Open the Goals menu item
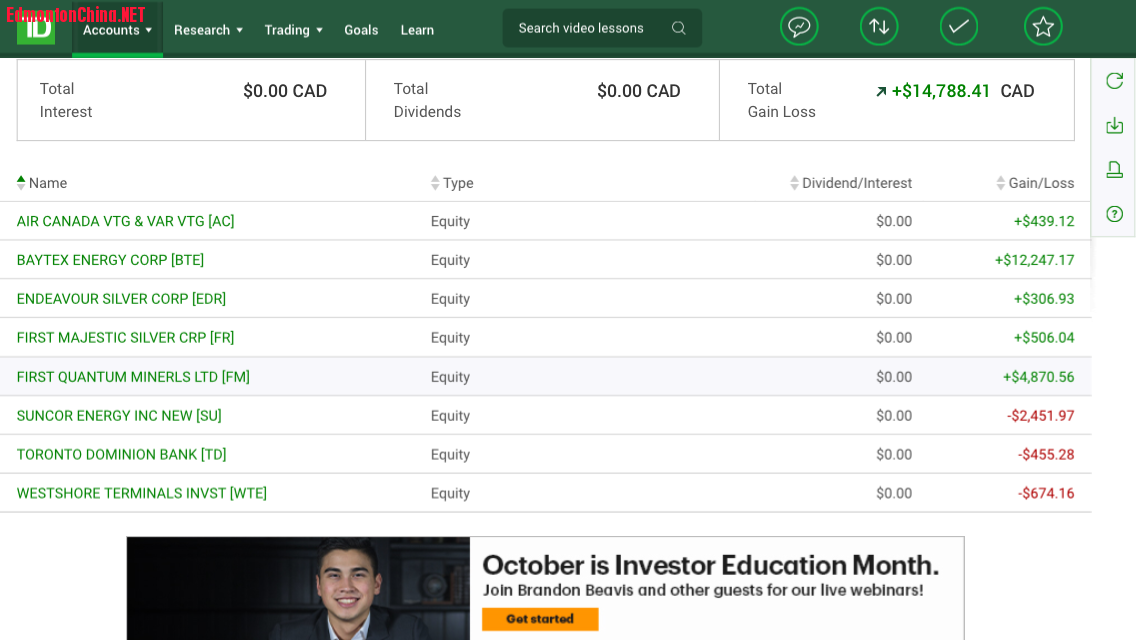The width and height of the screenshot is (1136, 640). 361,30
